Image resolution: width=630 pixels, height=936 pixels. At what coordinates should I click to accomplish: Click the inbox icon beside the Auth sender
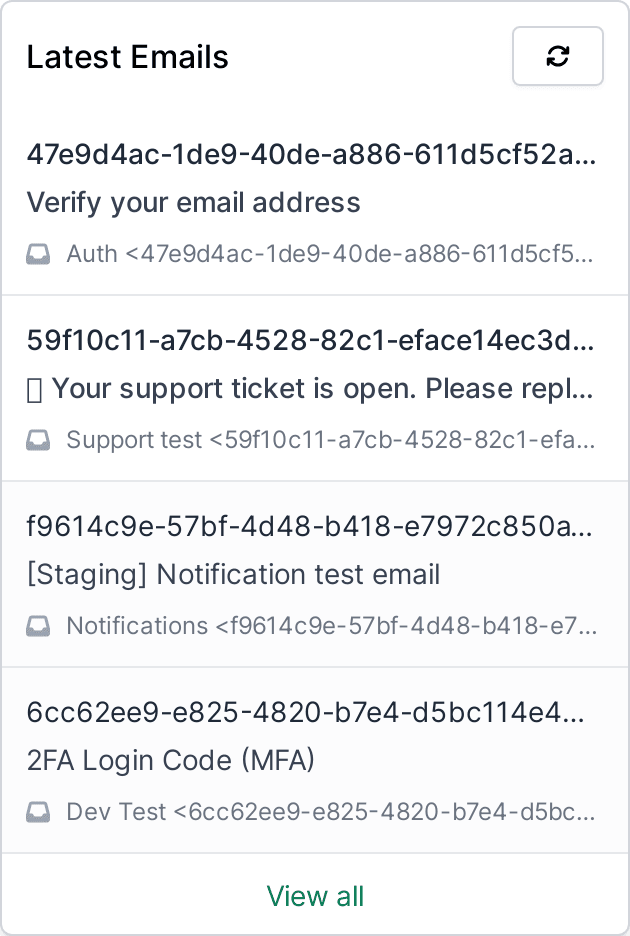38,253
